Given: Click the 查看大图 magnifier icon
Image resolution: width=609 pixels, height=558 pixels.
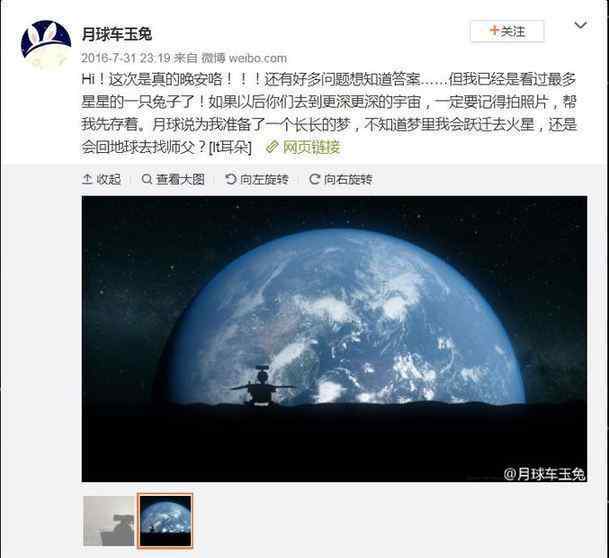Looking at the screenshot, I should tap(147, 179).
